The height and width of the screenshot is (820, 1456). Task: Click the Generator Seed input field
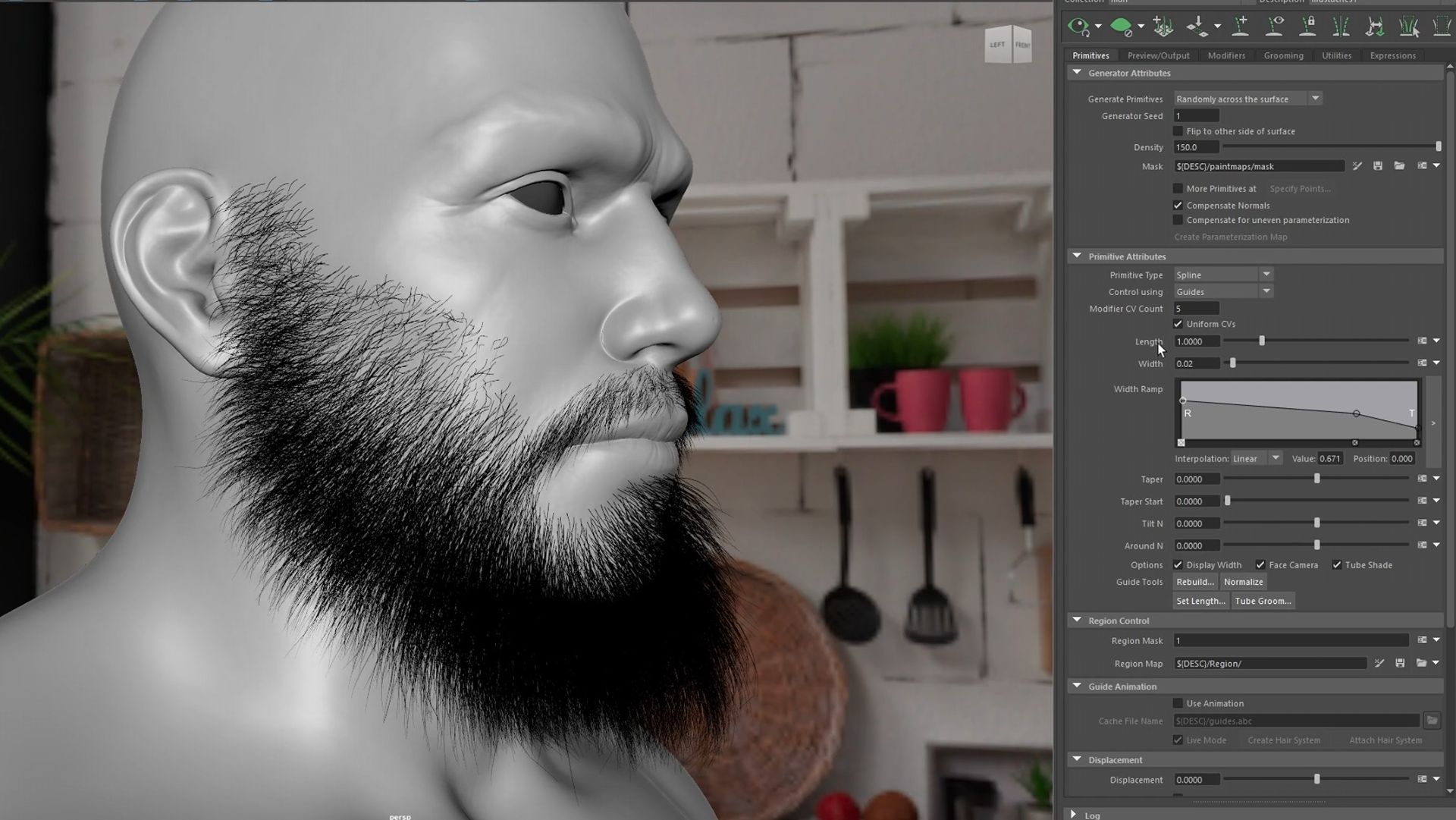[x=1196, y=115]
